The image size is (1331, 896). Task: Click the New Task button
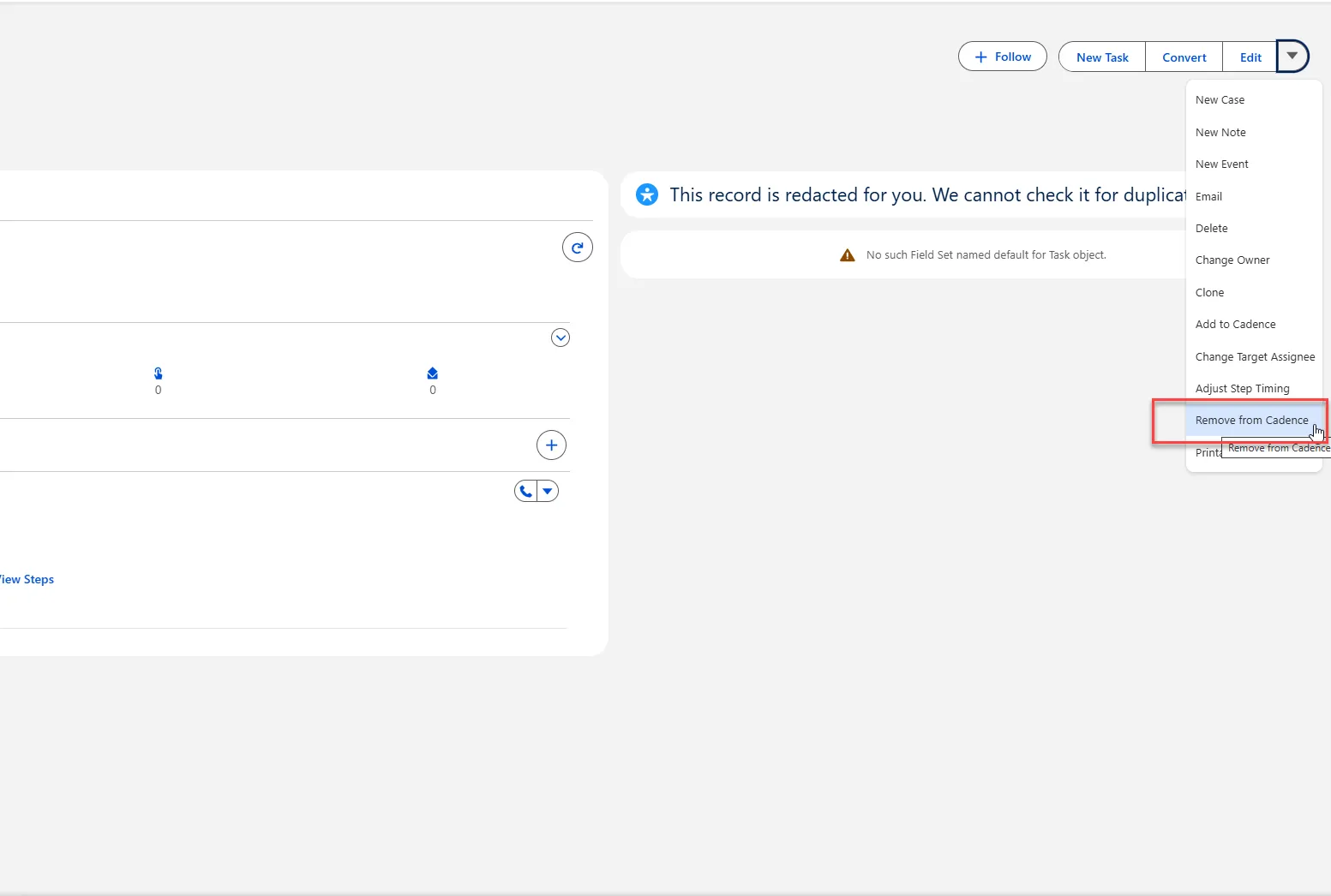pos(1102,57)
